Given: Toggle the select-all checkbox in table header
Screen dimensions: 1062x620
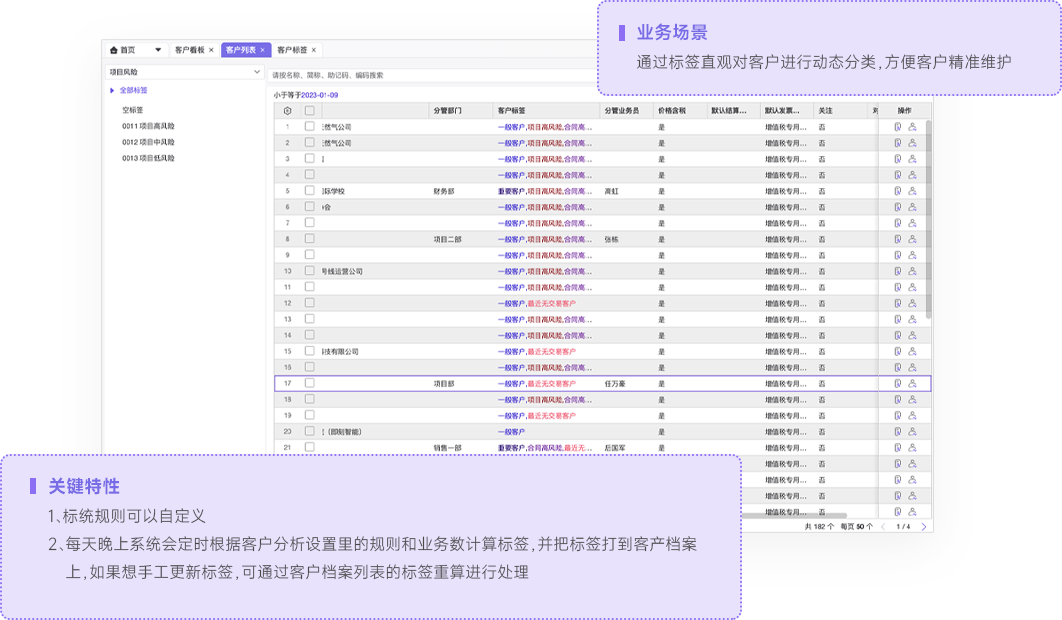Looking at the screenshot, I should coord(310,111).
